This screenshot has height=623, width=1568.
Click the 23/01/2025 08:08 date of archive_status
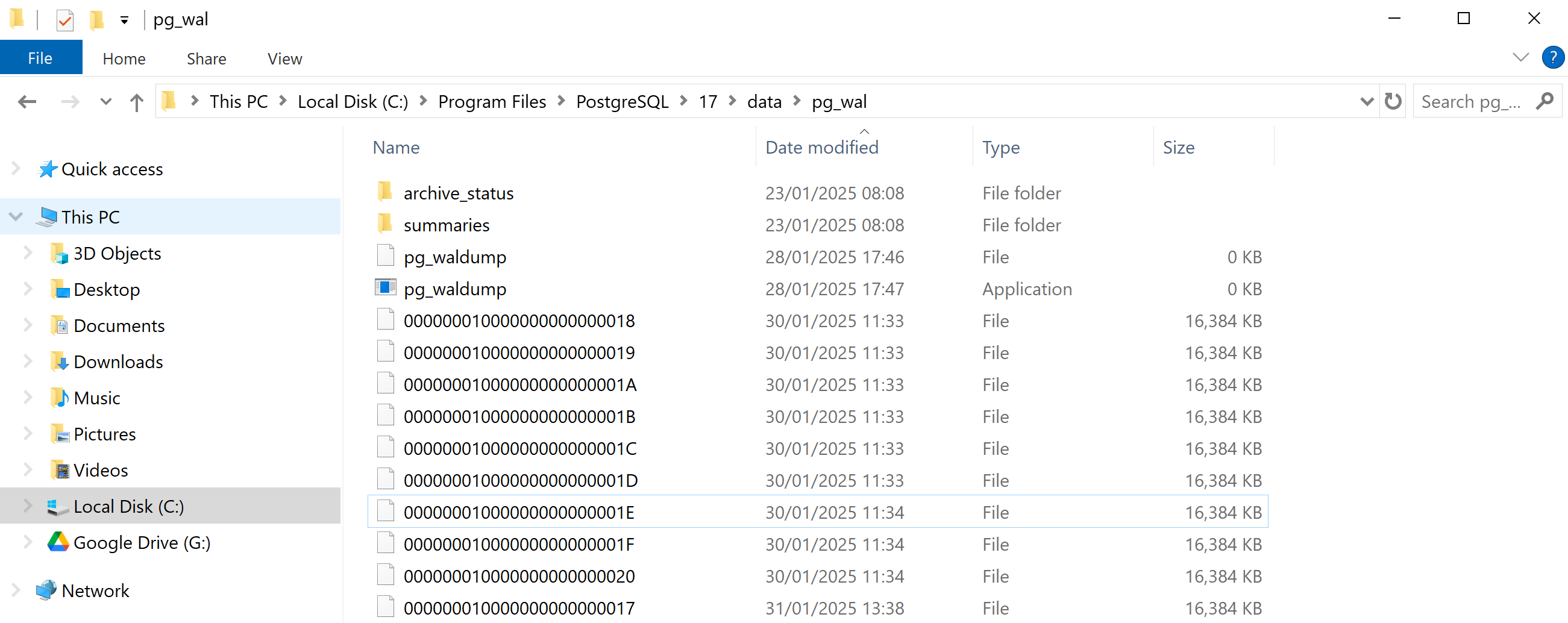click(x=835, y=193)
